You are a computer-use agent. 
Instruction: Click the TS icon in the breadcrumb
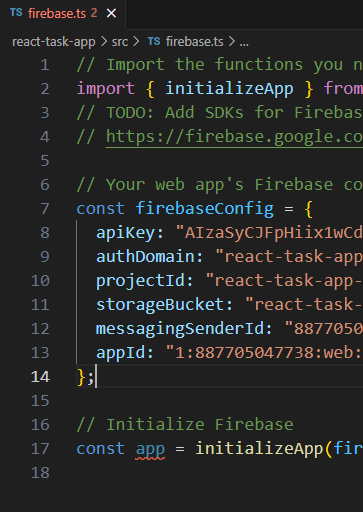pos(154,41)
